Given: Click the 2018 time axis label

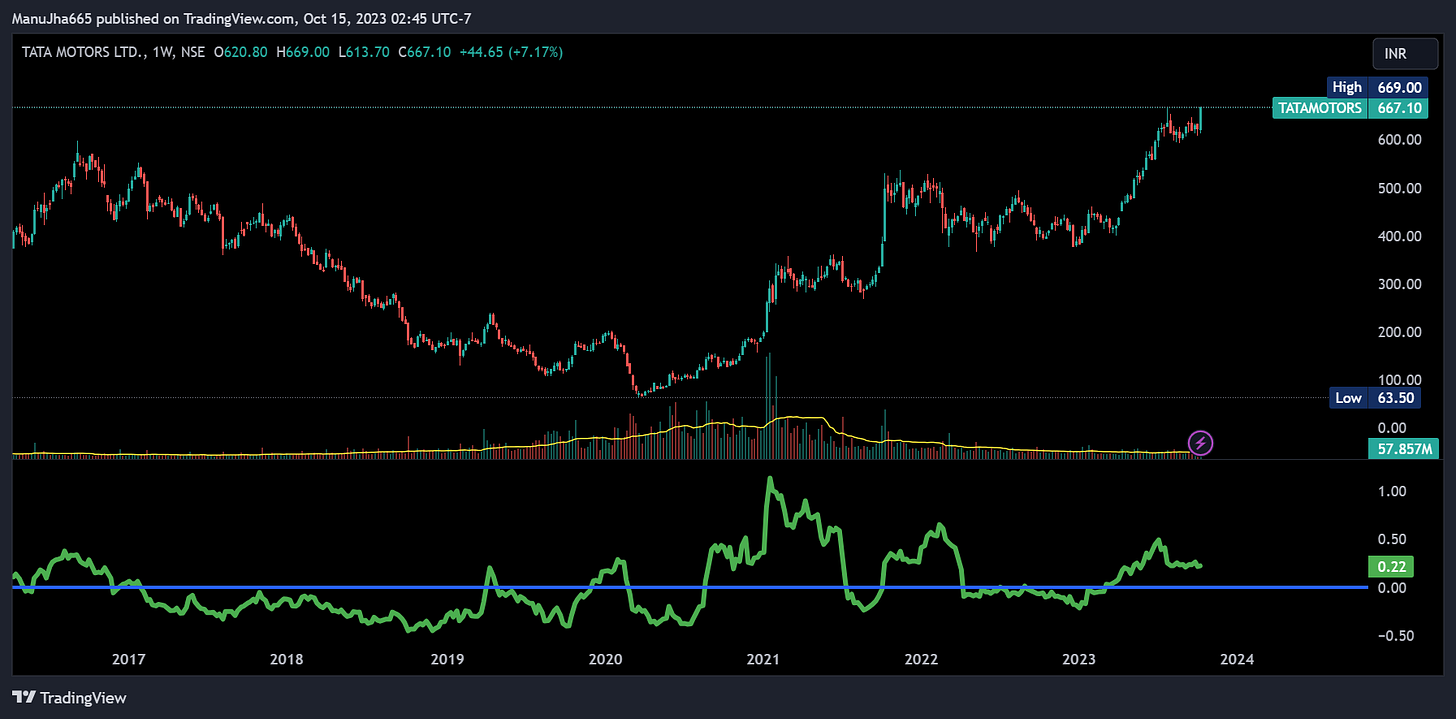Looking at the screenshot, I should [287, 659].
